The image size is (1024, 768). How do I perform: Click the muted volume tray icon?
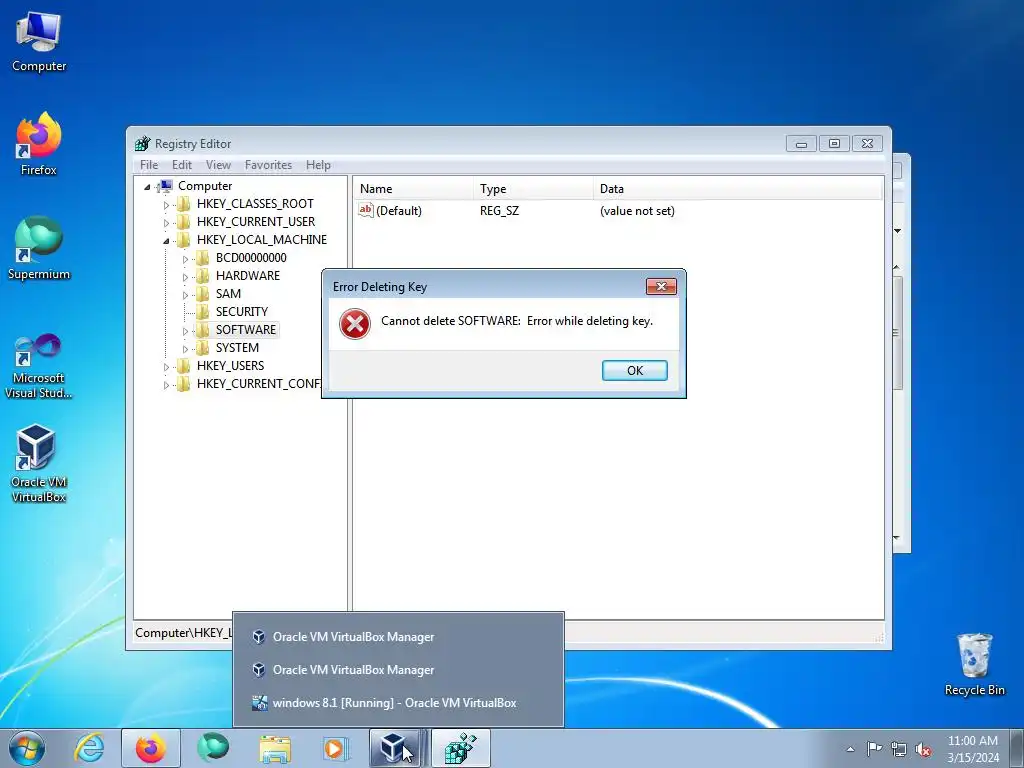click(x=923, y=749)
